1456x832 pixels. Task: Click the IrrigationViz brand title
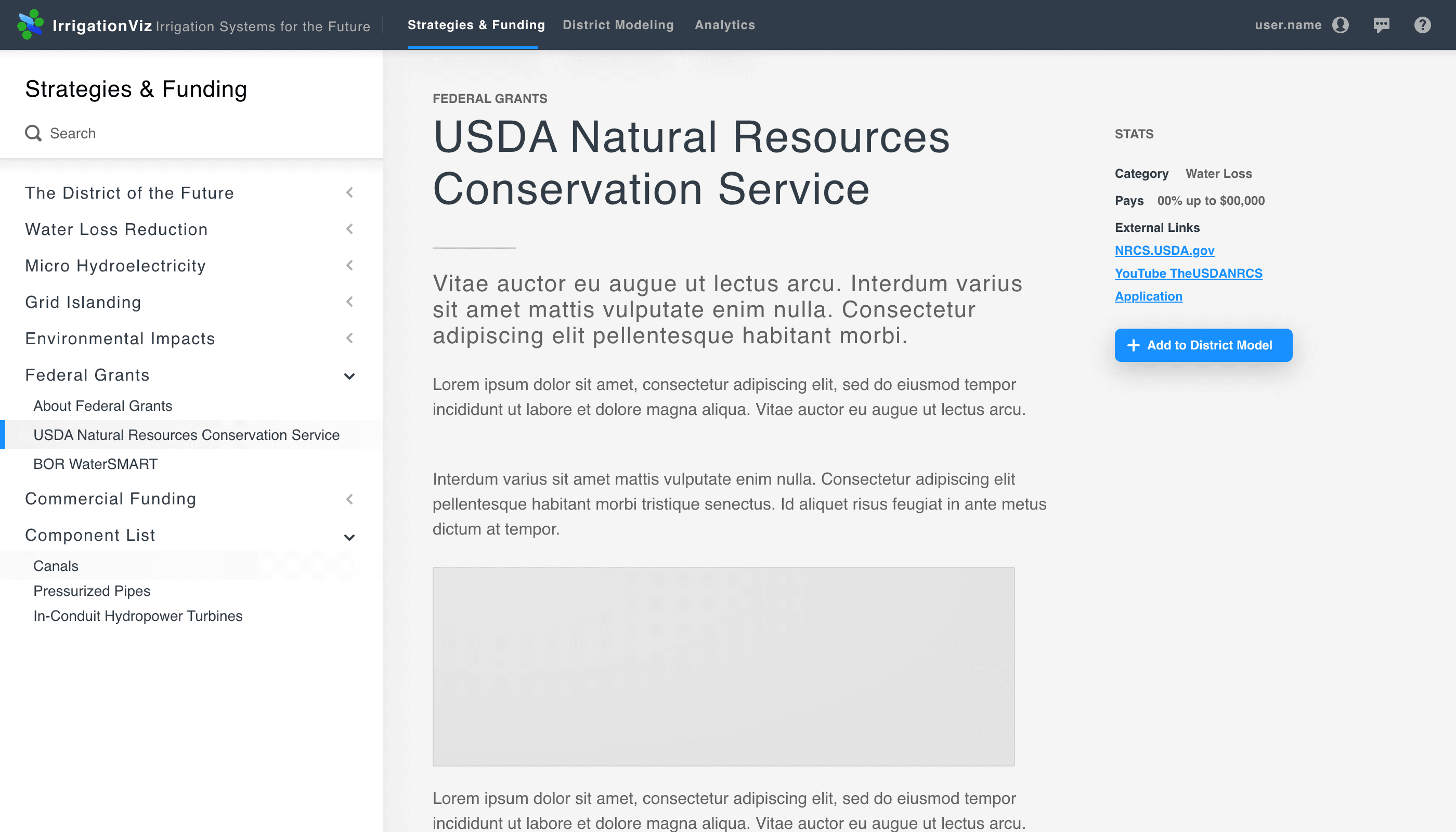102,25
